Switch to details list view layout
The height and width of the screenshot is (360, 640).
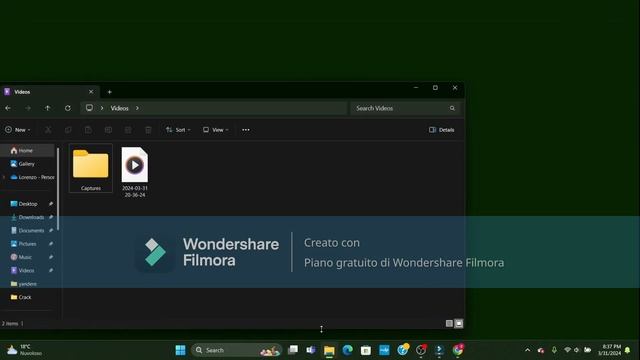[x=449, y=323]
